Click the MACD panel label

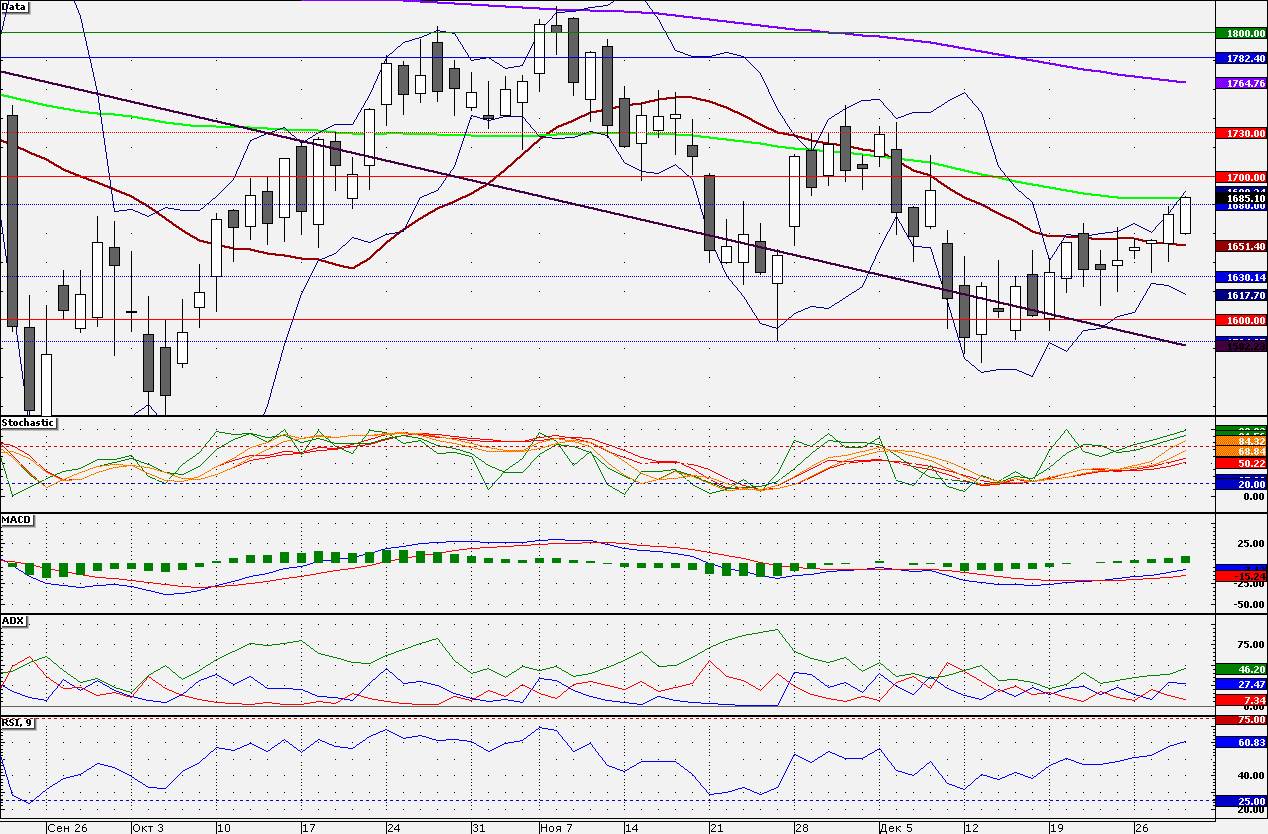click(15, 520)
